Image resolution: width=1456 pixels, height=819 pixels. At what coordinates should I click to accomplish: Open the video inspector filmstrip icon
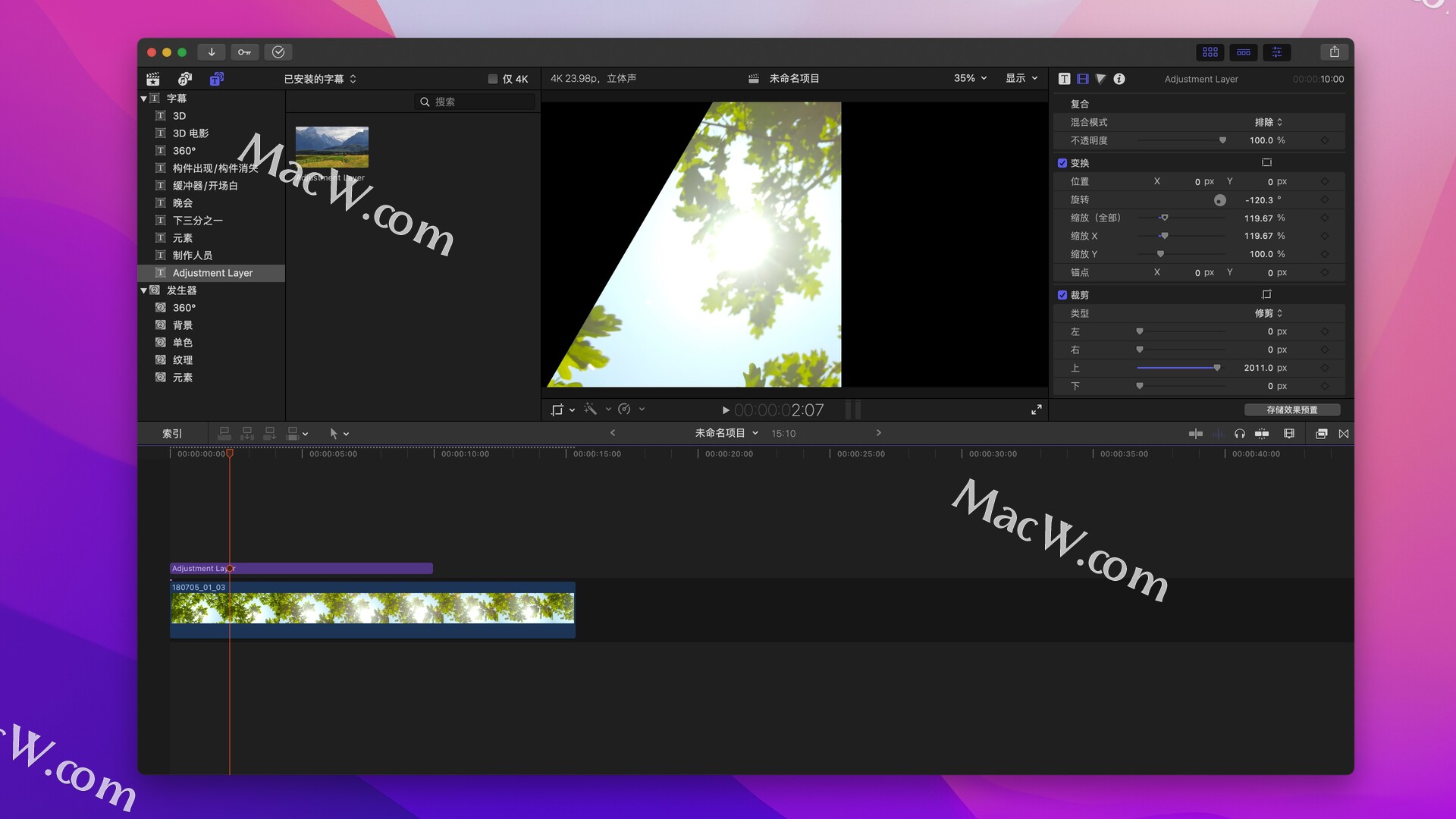pos(1083,79)
